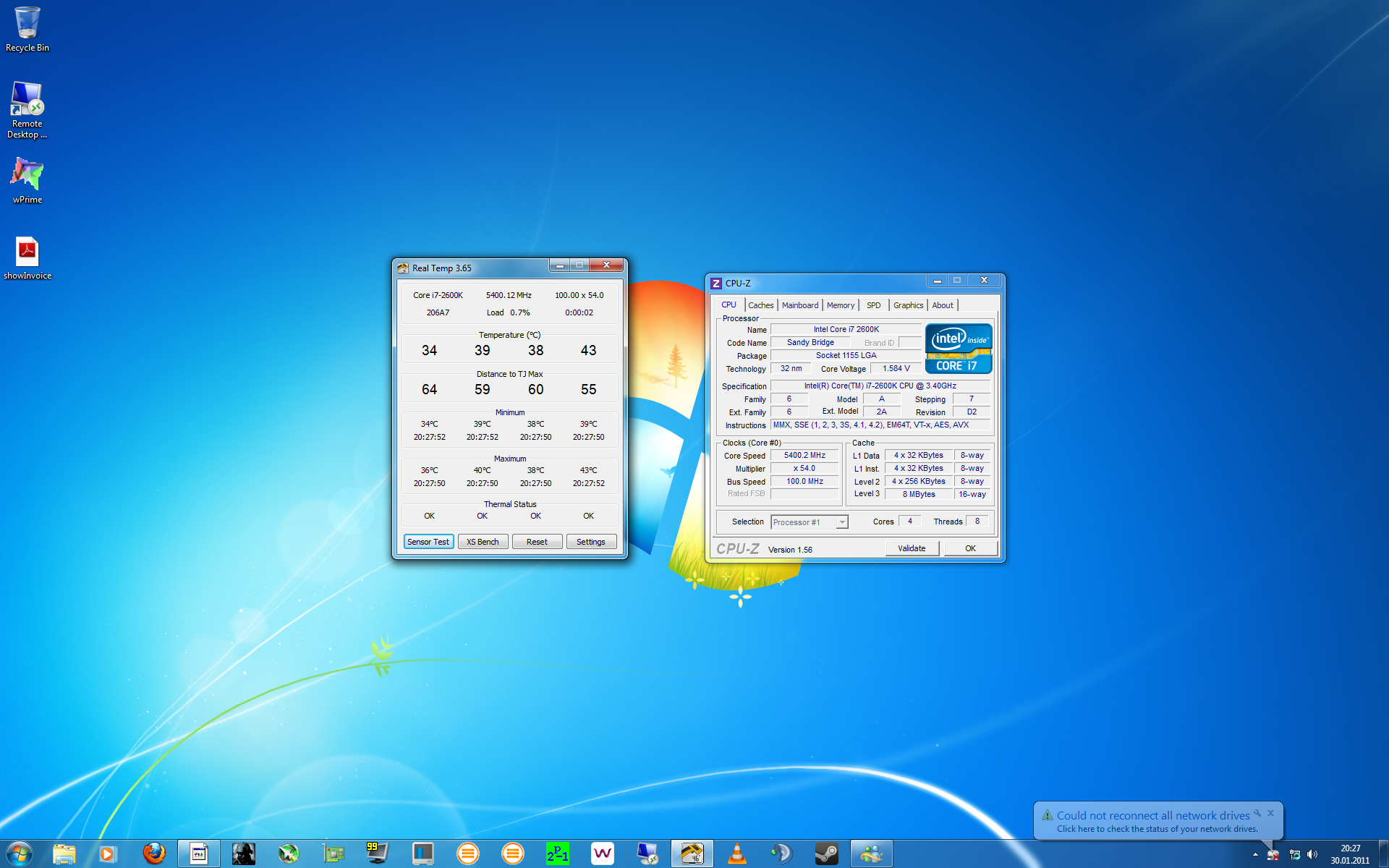Click the Real Temp Load 0.7% reading

point(508,312)
